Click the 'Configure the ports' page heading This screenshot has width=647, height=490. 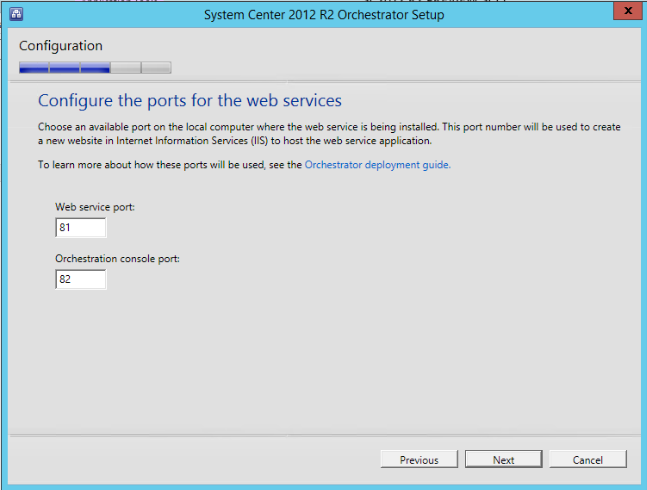(189, 101)
